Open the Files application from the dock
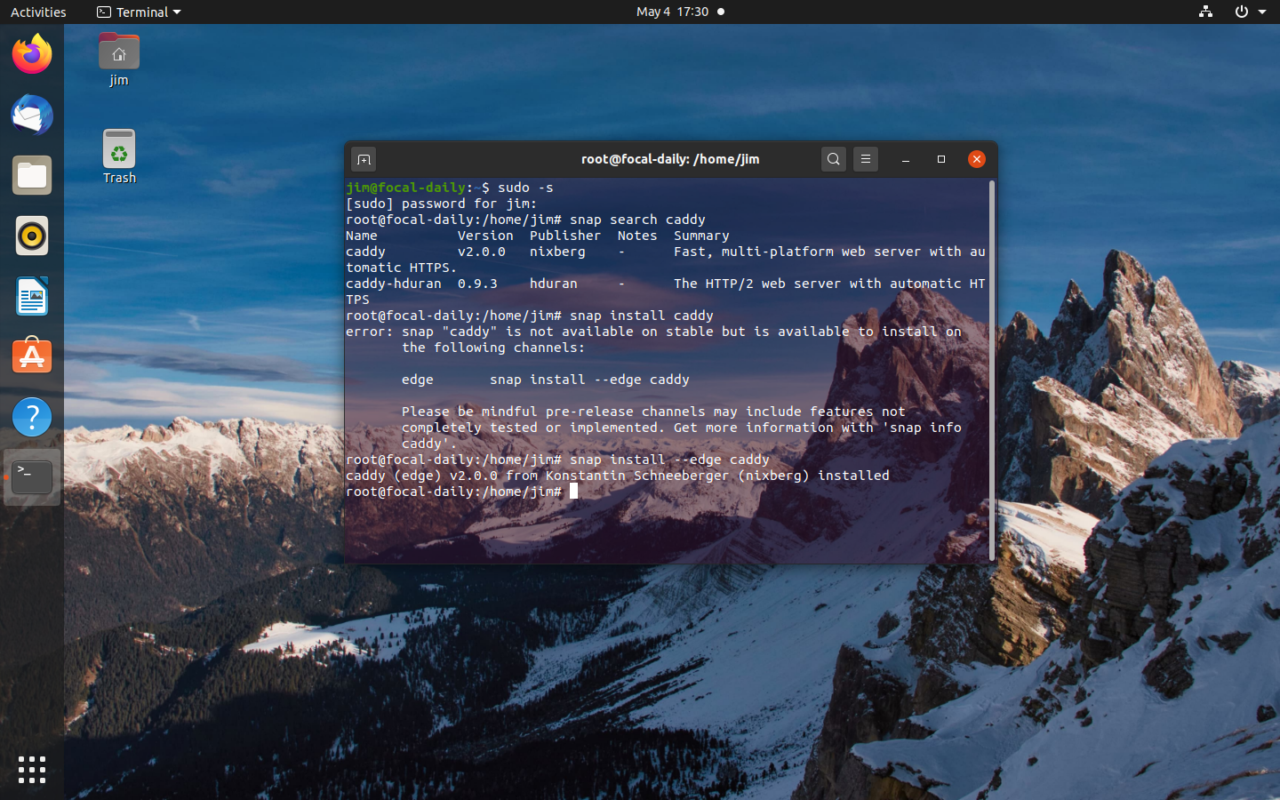 coord(31,175)
